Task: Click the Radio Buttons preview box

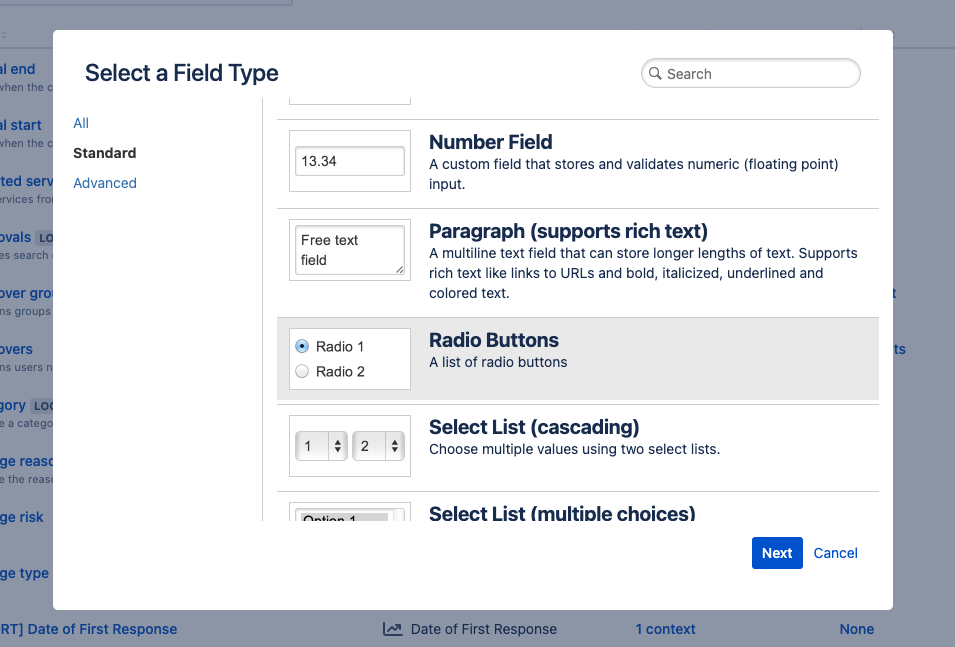Action: 349,358
